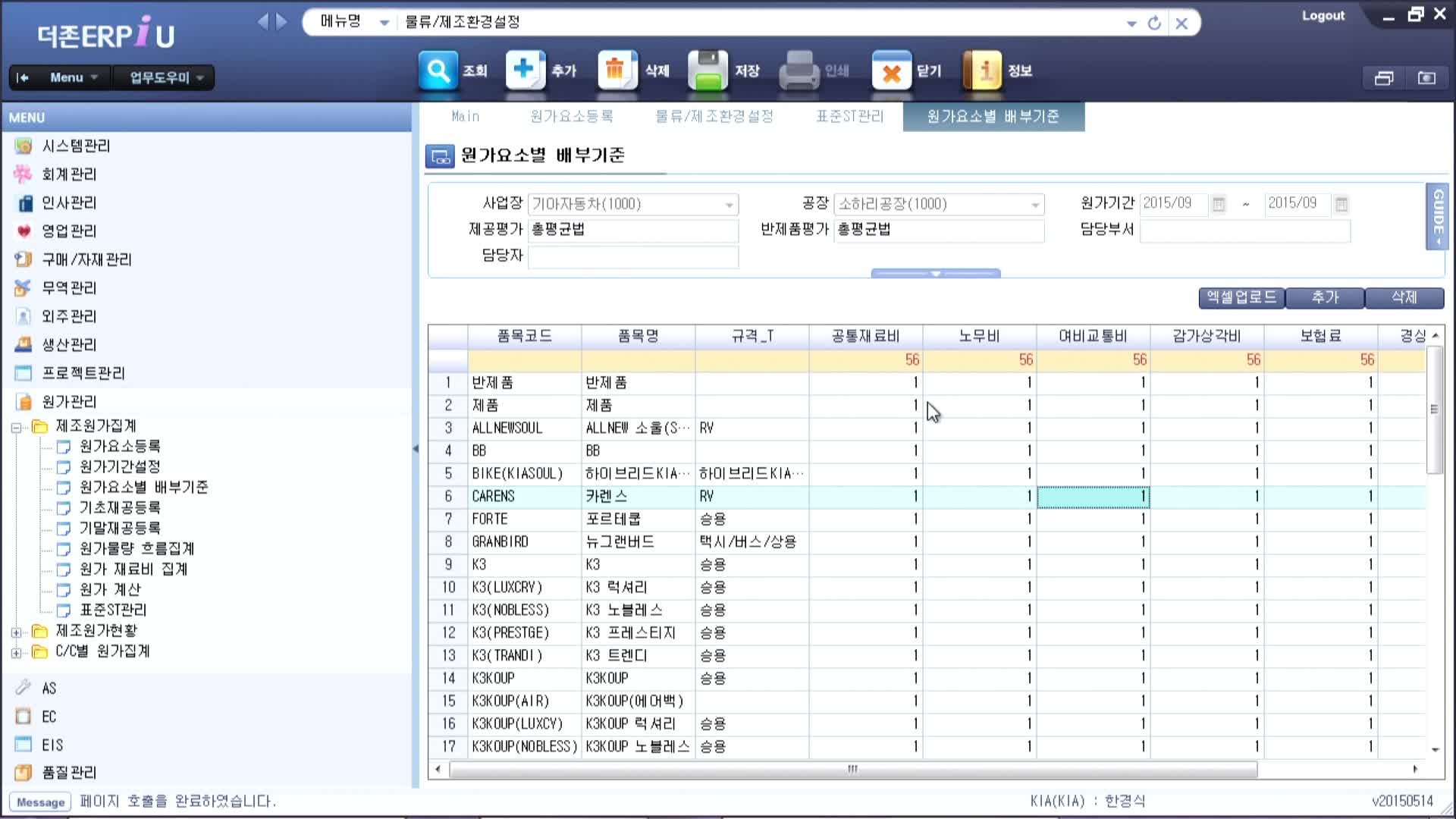Click the 정보 info toolbar icon
This screenshot has height=819, width=1456.
[x=982, y=71]
